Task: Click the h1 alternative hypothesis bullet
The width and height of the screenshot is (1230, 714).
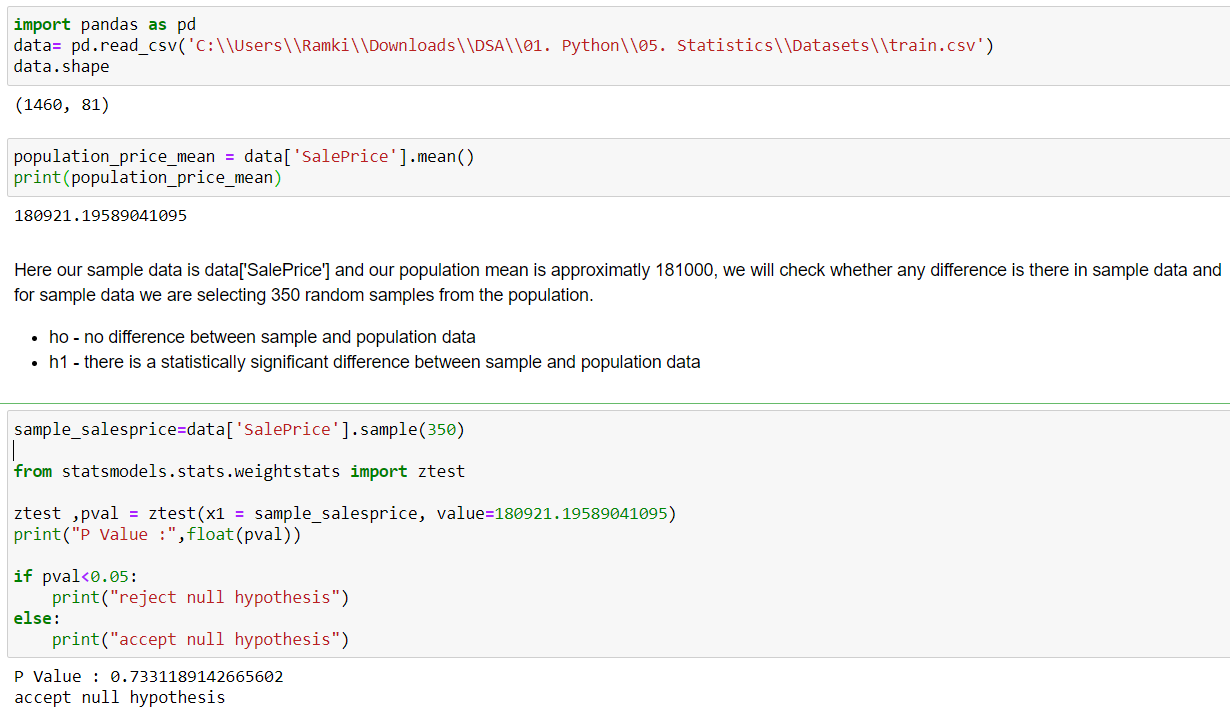Action: (374, 362)
